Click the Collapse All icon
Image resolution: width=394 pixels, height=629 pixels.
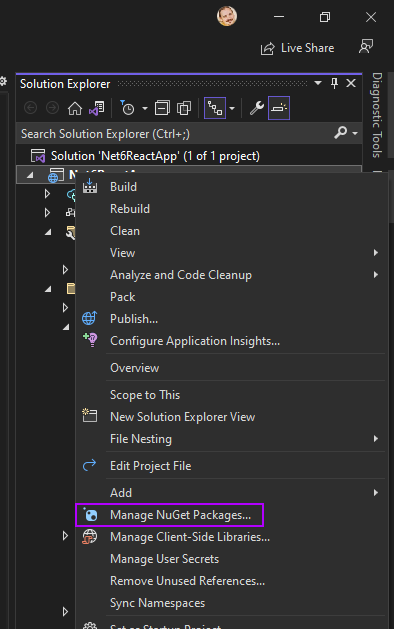point(162,108)
